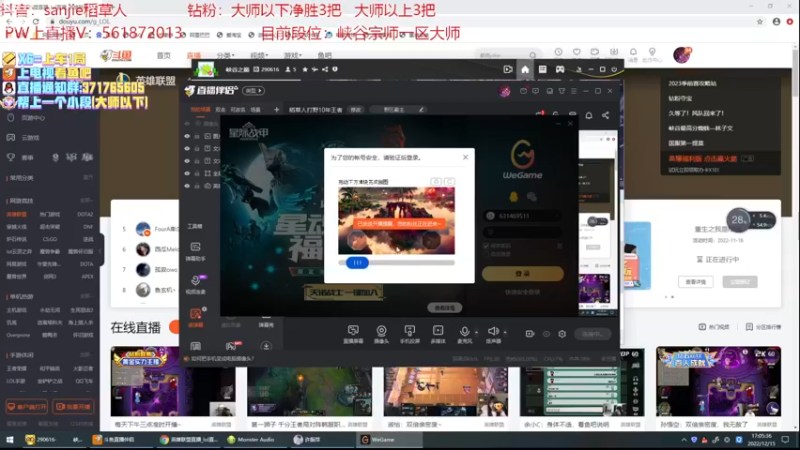Click the blue captcha slider handle

tap(357, 263)
